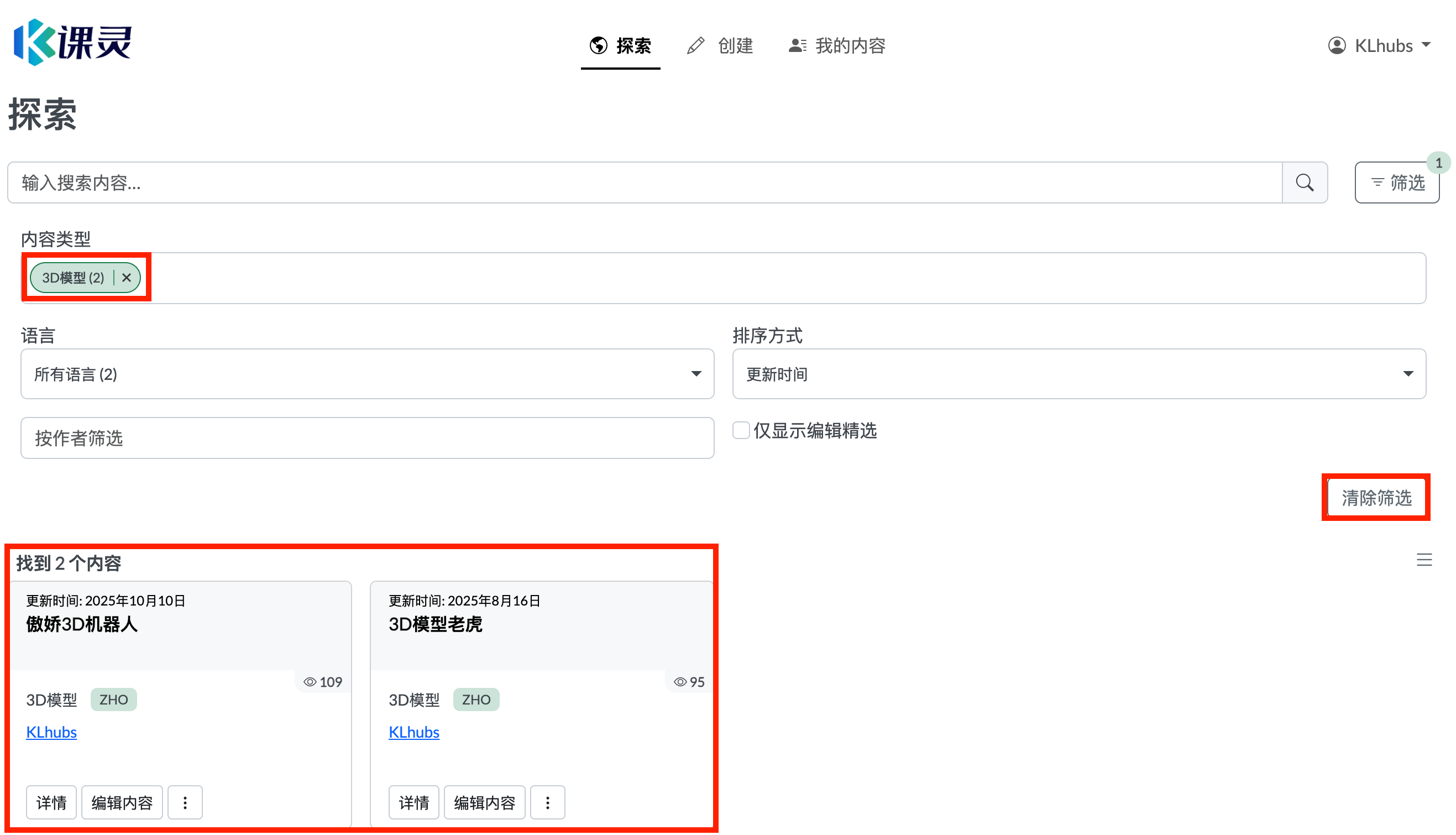The image size is (1456, 835).
Task: Click 编辑内容 on 3D模型老虎 card
Action: (x=484, y=802)
